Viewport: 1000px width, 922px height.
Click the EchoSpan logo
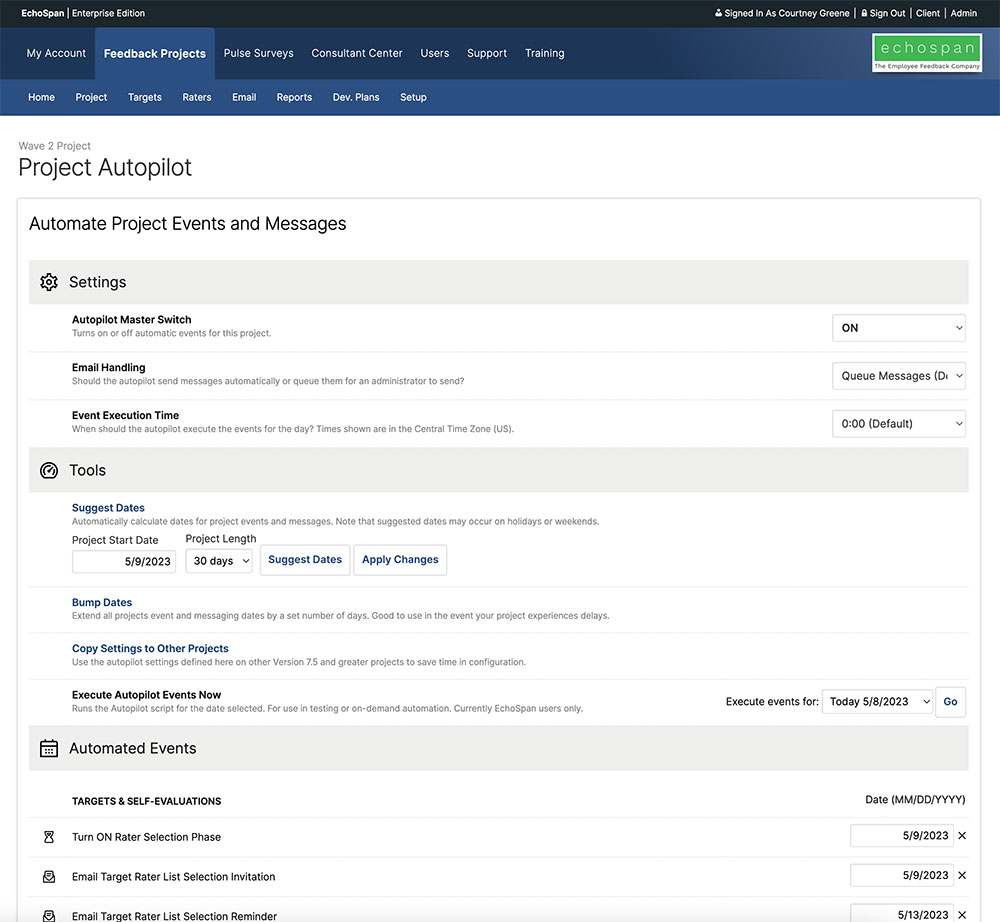927,53
